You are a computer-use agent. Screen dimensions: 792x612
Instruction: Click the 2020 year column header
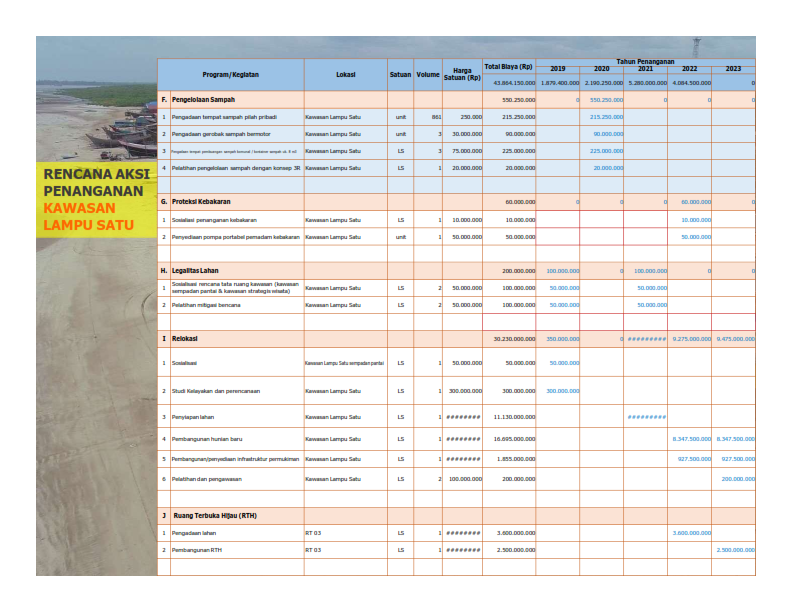tap(602, 69)
